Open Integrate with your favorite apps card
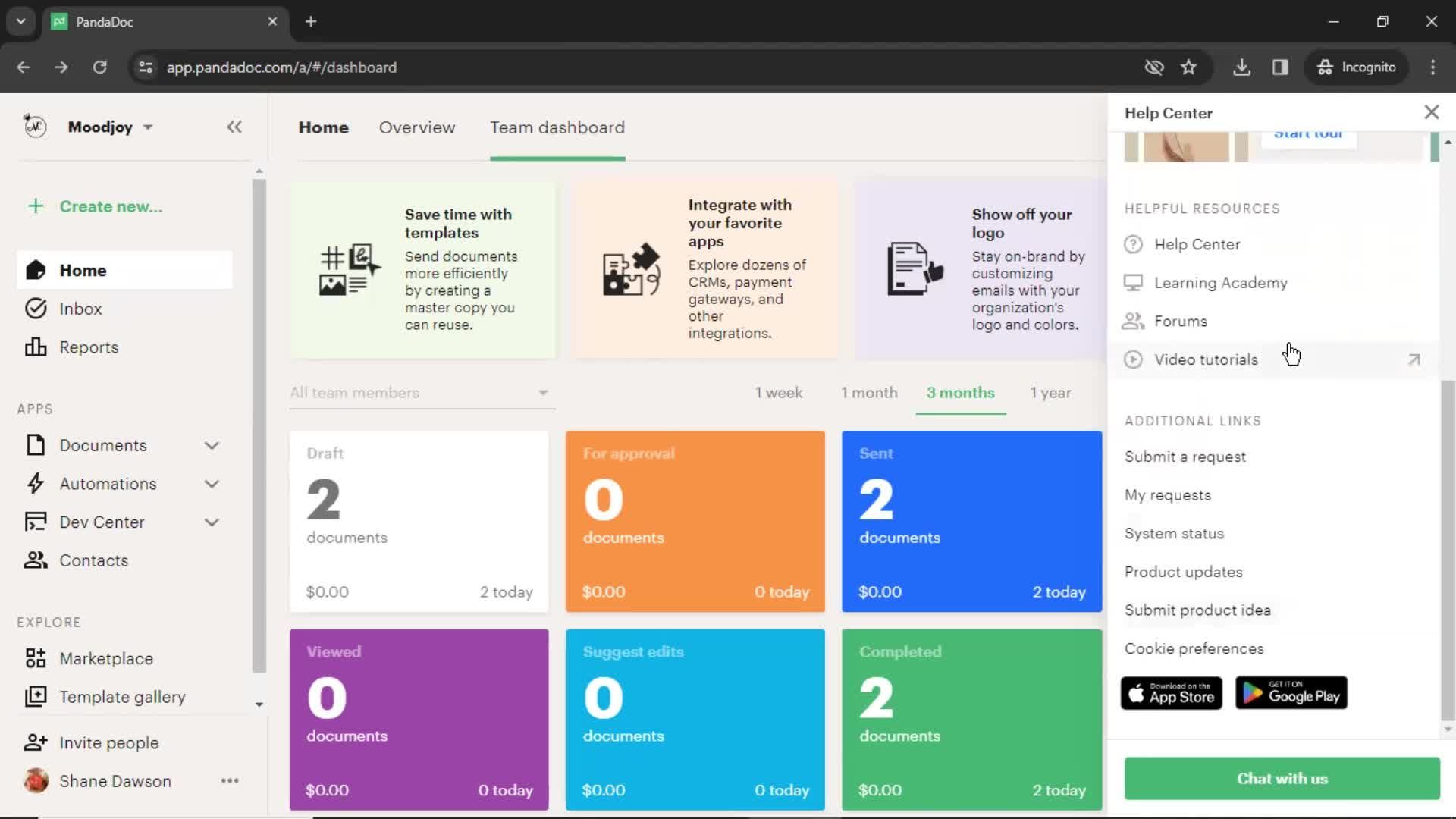Image resolution: width=1456 pixels, height=819 pixels. pyautogui.click(x=705, y=269)
